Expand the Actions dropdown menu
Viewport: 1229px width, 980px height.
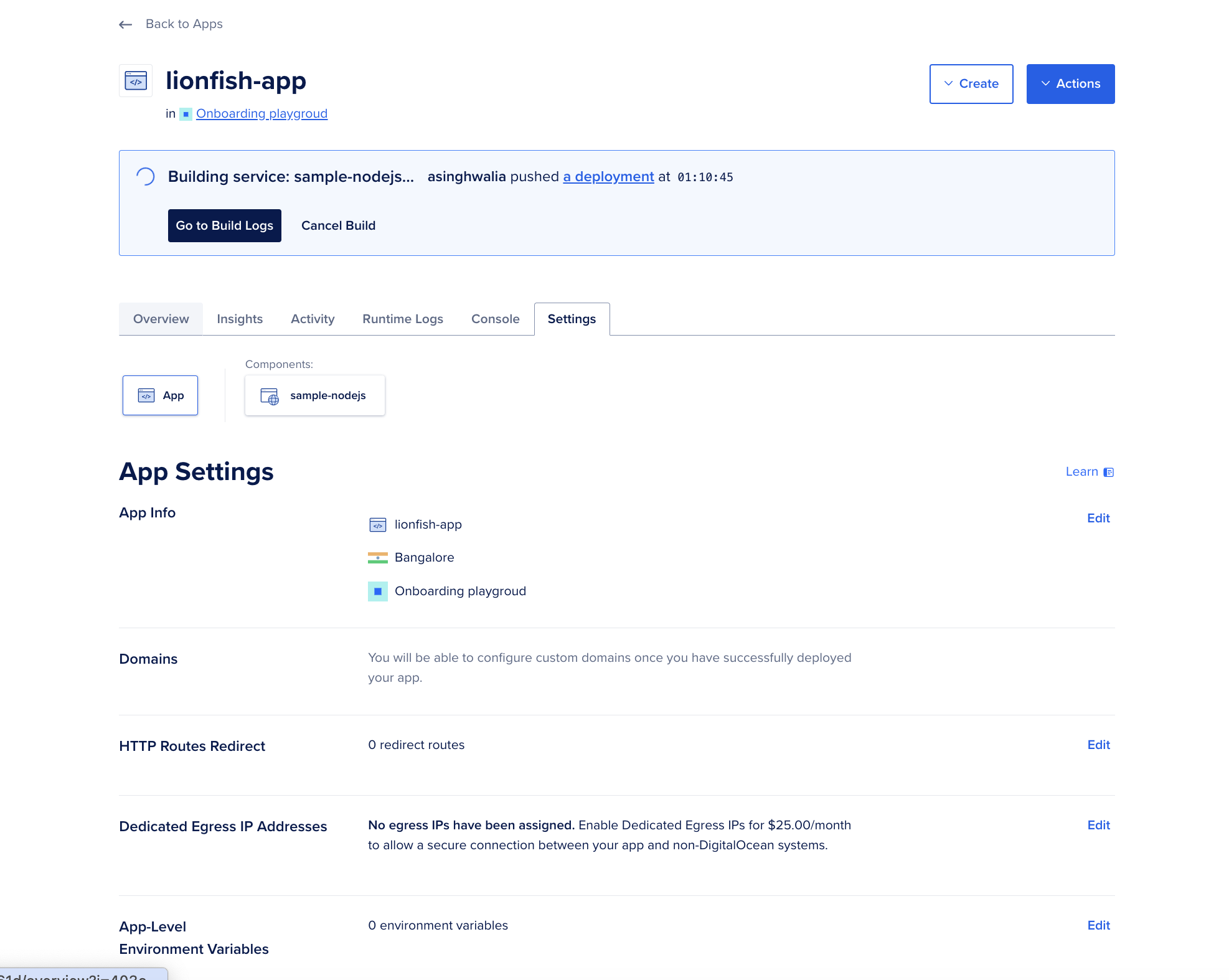[x=1070, y=84]
